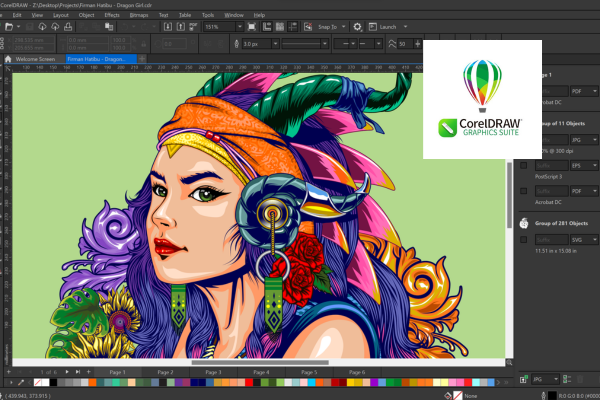Click the cloud upload icon
Screen dimensions: 600x400
click(x=55, y=27)
